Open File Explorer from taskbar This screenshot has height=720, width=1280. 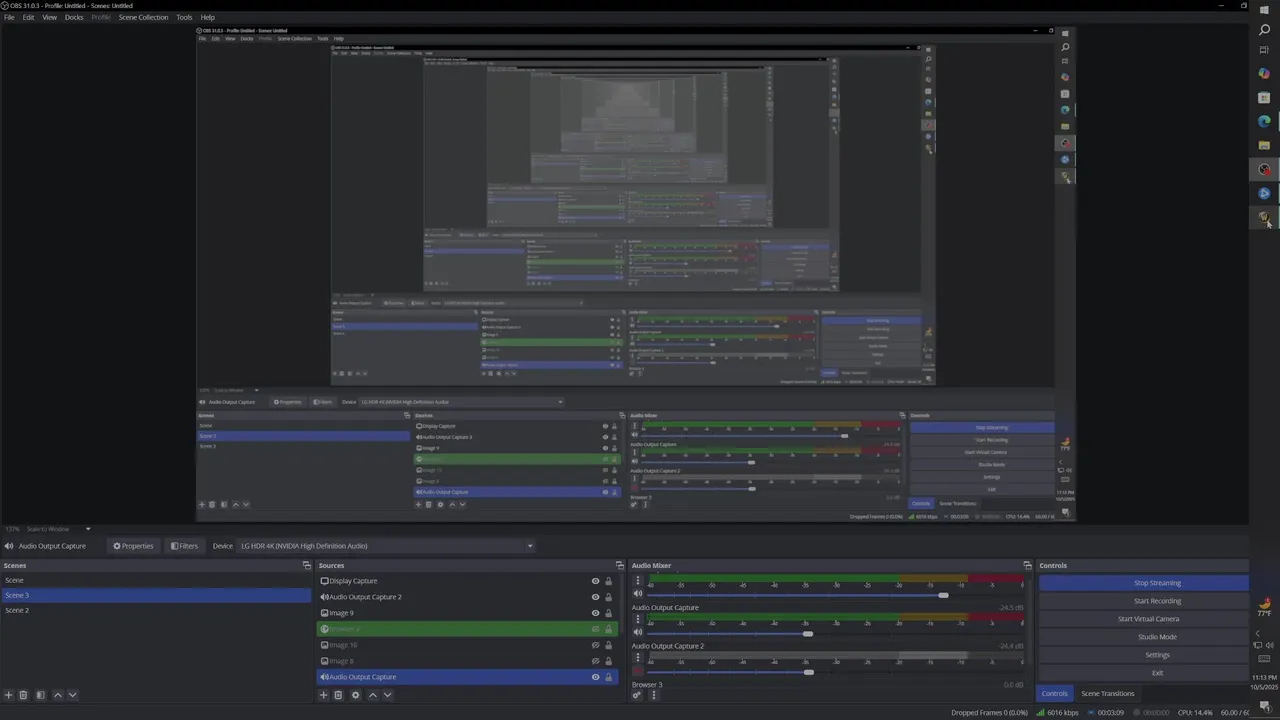[1264, 145]
